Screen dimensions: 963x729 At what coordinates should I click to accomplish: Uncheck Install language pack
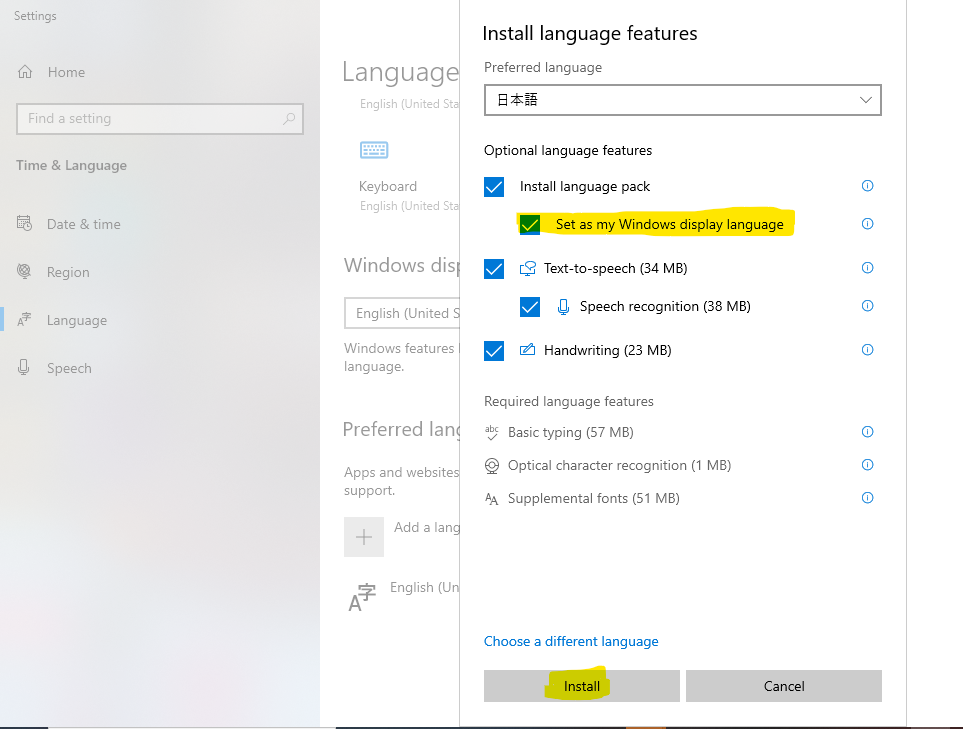tap(494, 187)
